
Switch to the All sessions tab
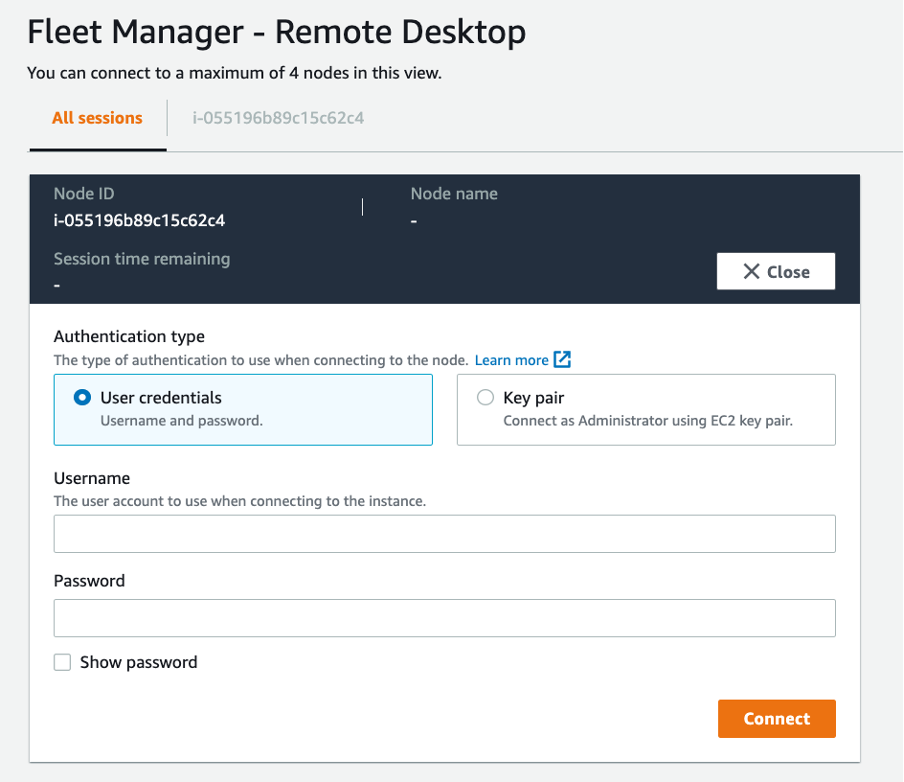point(97,118)
